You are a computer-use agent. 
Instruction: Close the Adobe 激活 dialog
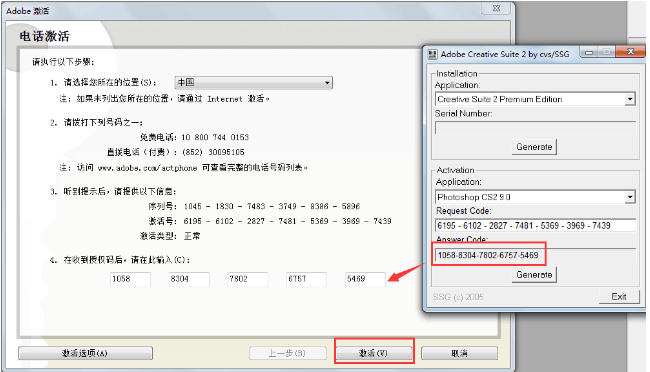point(496,8)
